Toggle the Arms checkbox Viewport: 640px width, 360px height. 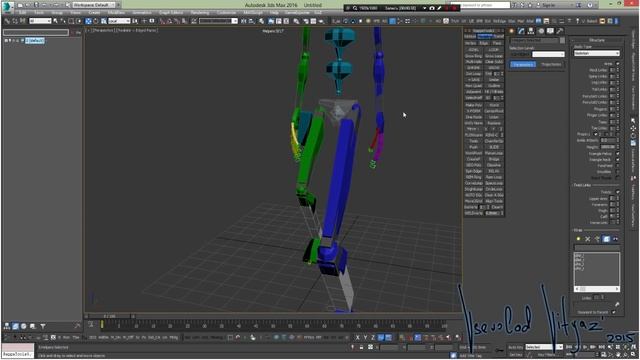coord(617,64)
